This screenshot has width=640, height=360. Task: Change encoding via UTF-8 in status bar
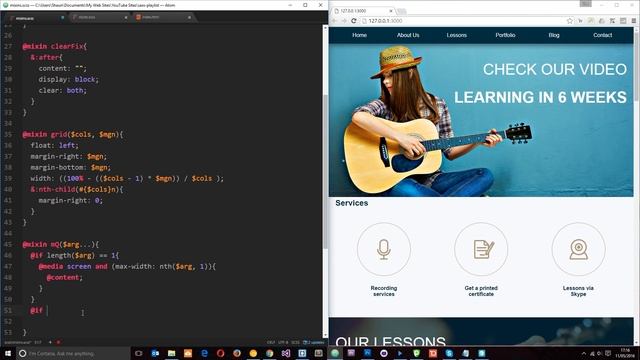[x=283, y=342]
